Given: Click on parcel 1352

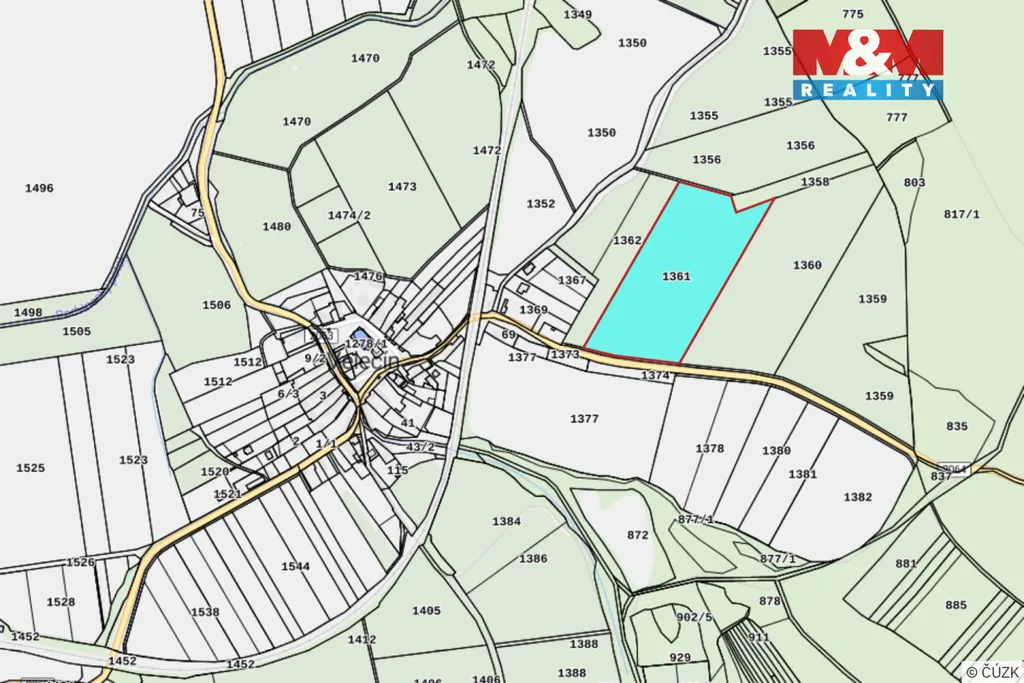Looking at the screenshot, I should 540,204.
